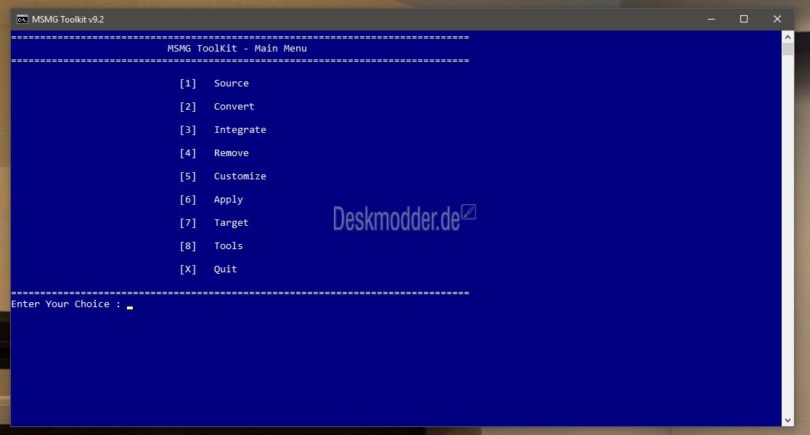
Task: Minimize the MSMG Toolkit window
Action: [x=711, y=19]
